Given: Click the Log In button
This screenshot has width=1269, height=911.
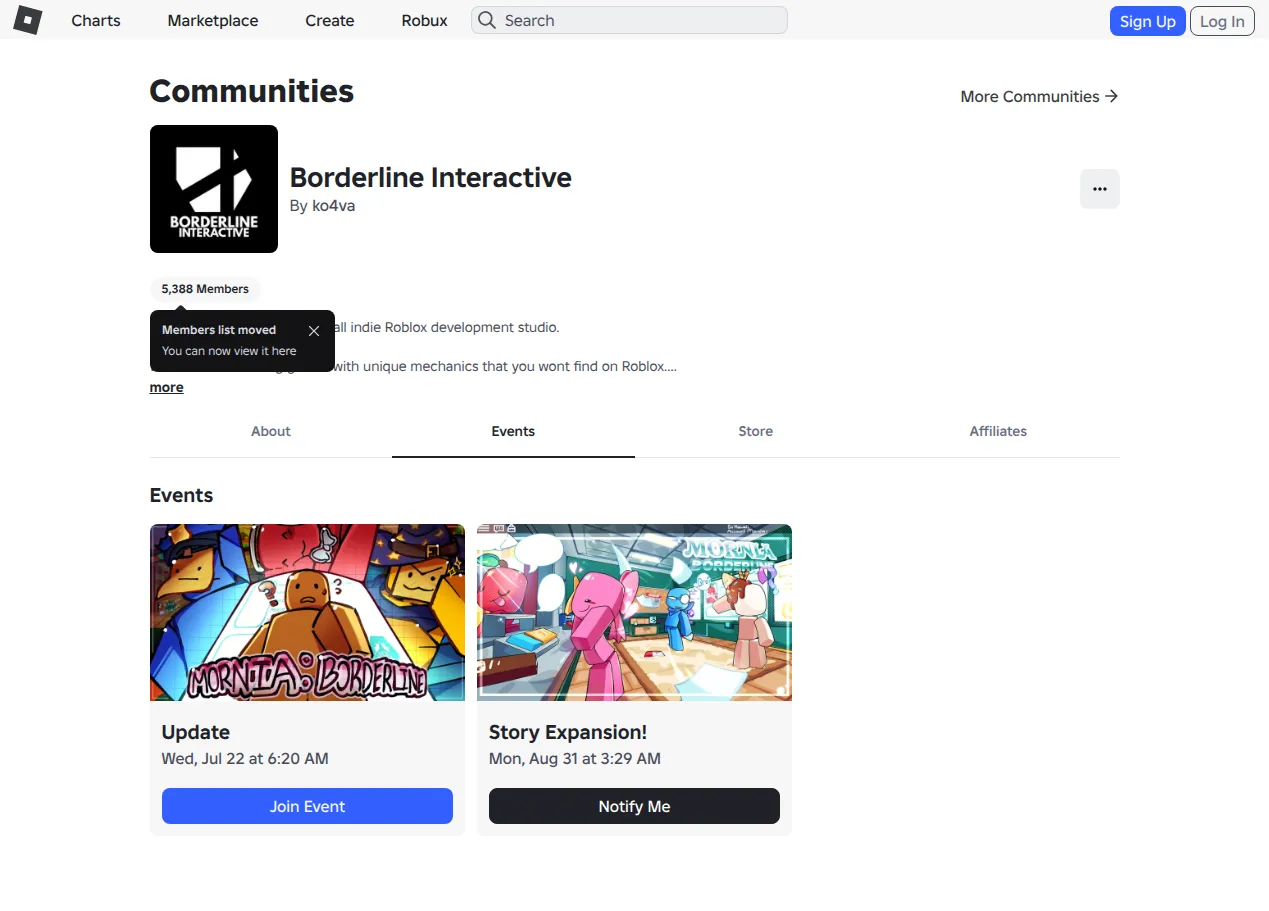Looking at the screenshot, I should tap(1222, 21).
